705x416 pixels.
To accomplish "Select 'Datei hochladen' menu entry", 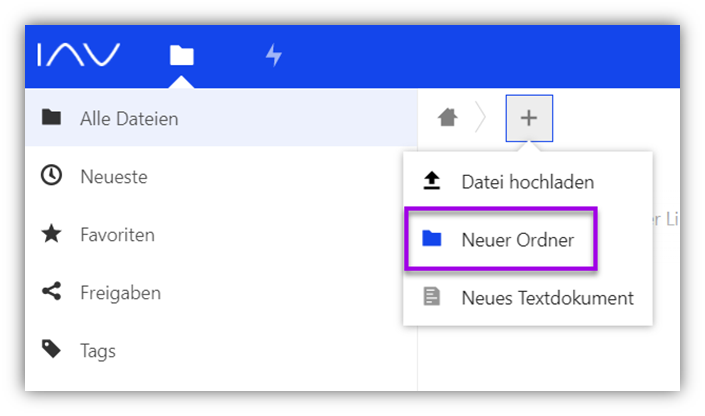I will [x=527, y=182].
